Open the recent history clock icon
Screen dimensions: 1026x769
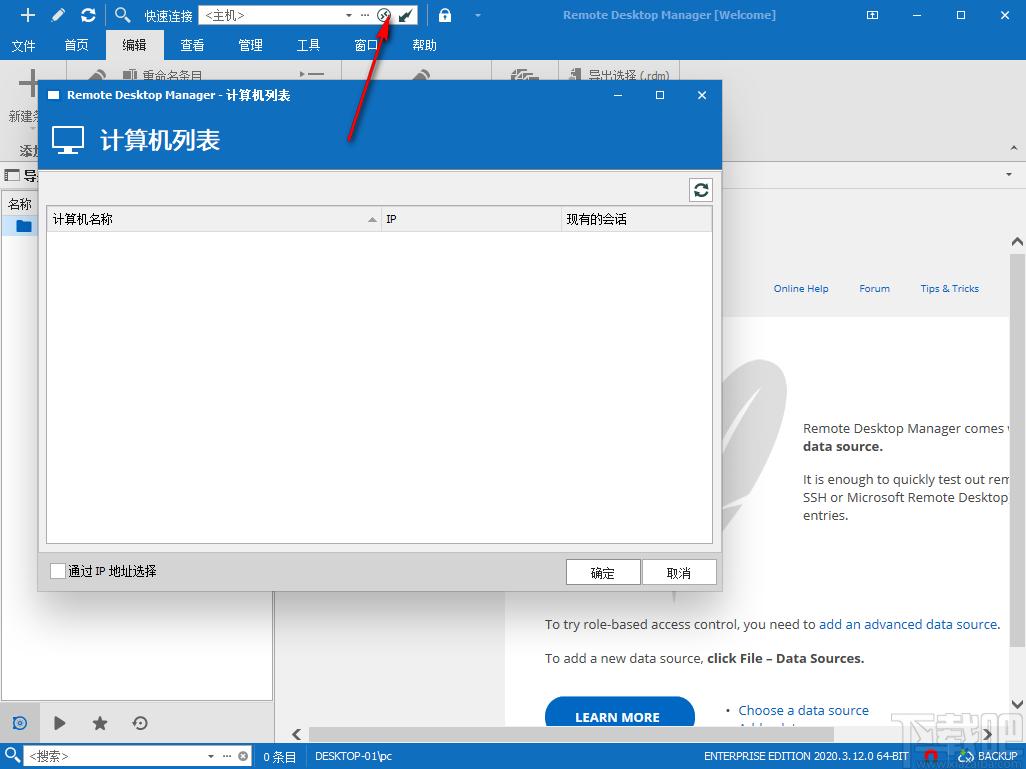click(140, 723)
